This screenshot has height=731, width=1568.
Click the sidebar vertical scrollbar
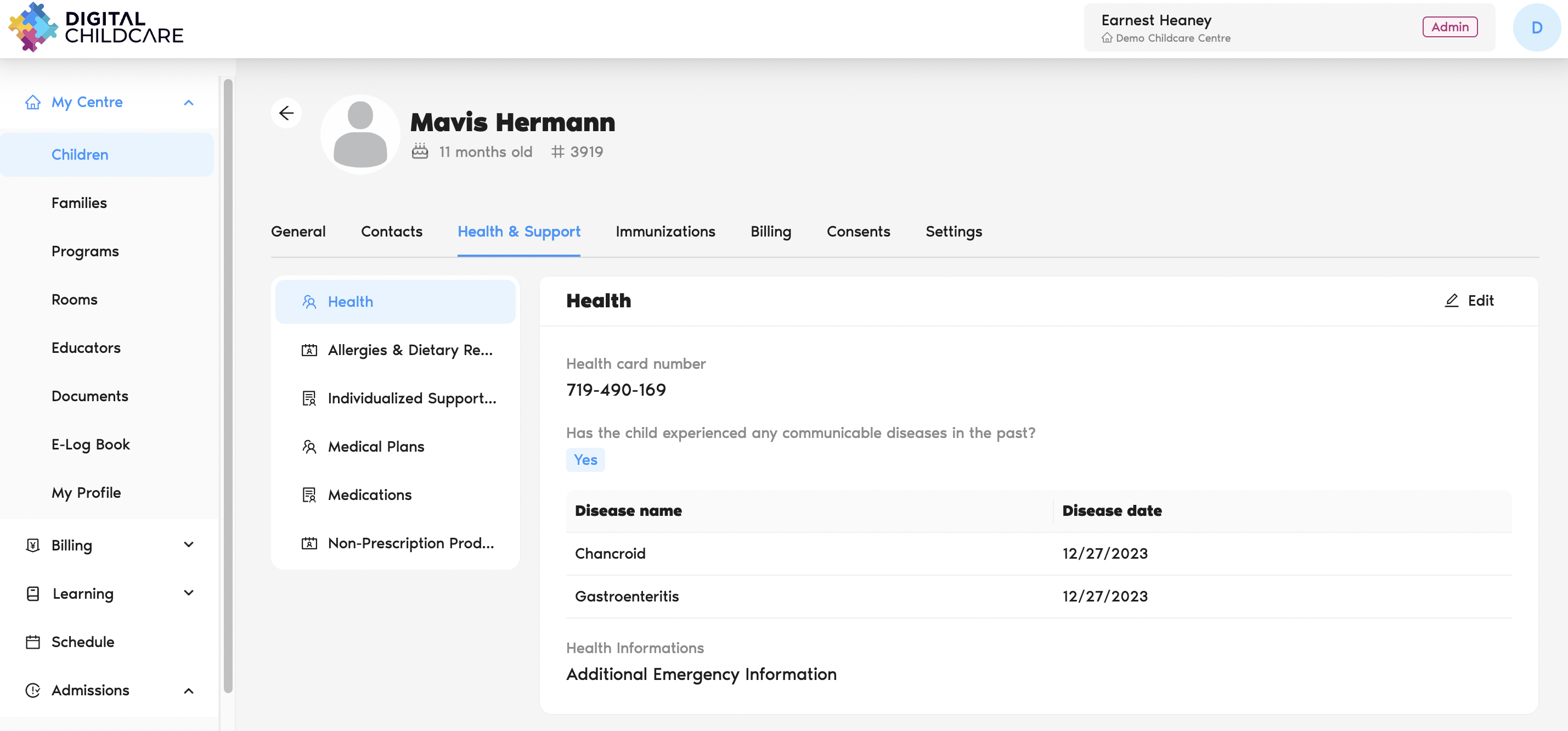228,385
